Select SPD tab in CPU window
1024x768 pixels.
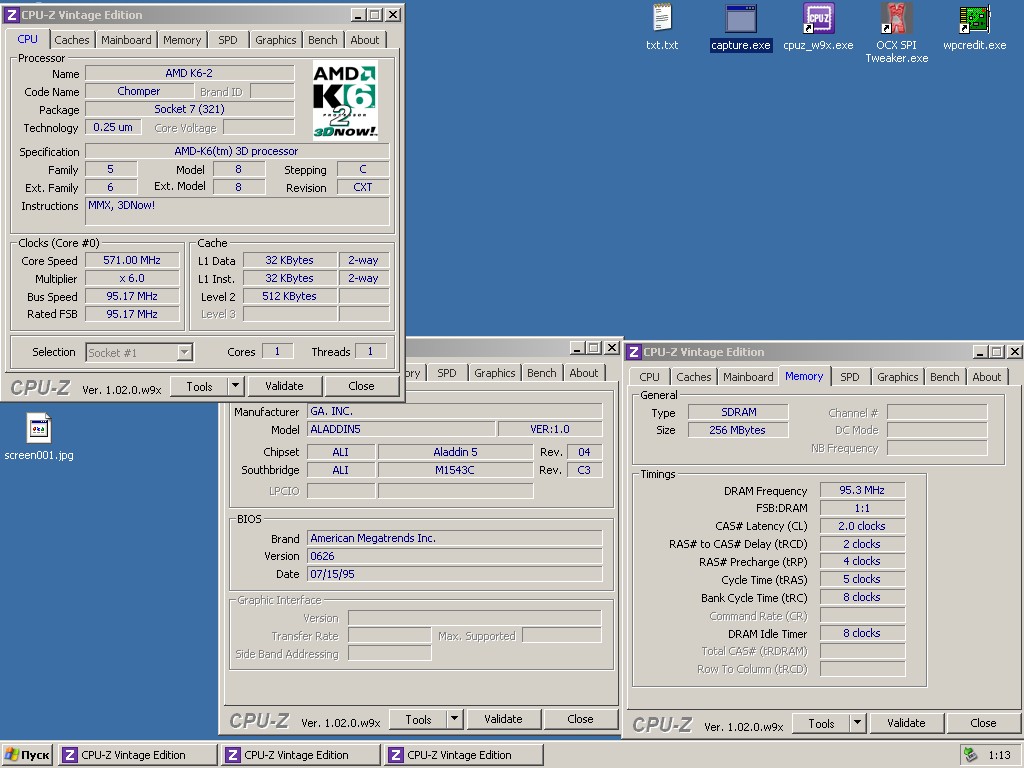coord(228,40)
